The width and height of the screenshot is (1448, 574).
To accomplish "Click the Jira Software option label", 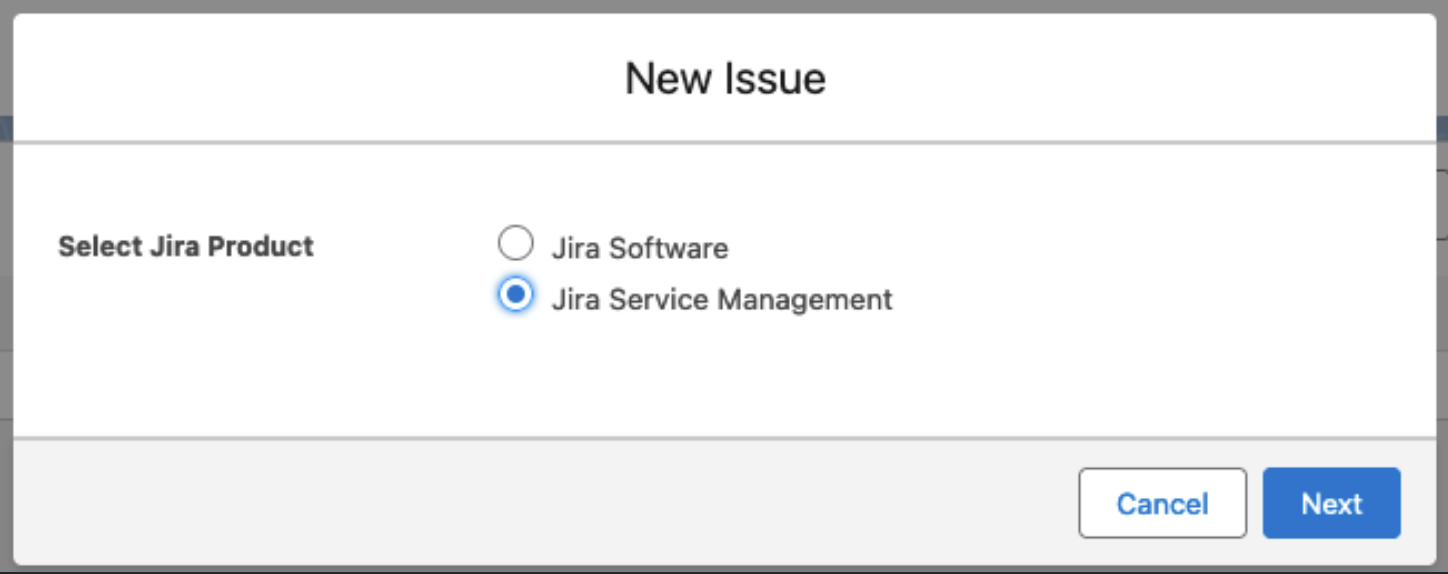I will (639, 248).
